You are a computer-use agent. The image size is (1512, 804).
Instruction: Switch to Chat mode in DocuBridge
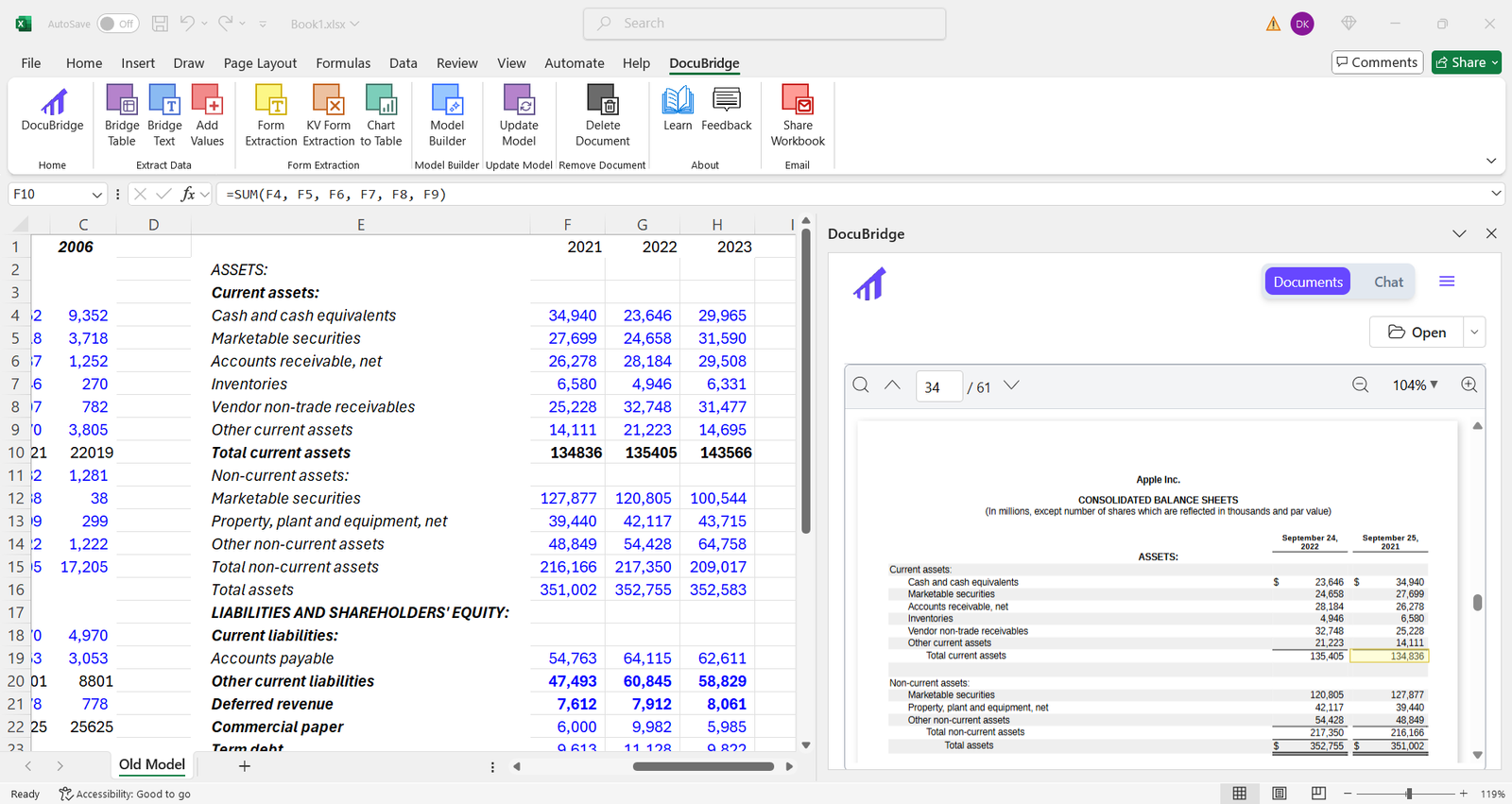(x=1387, y=282)
